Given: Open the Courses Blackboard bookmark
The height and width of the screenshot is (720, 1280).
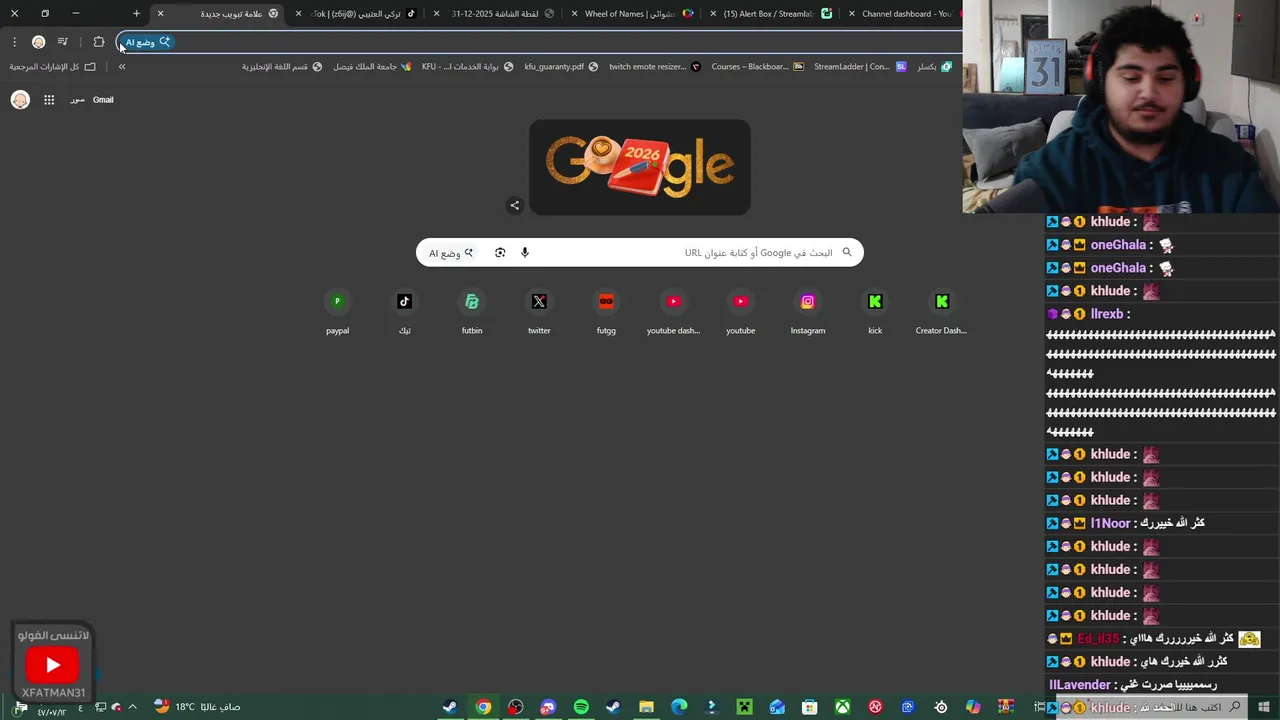Looking at the screenshot, I should click(x=757, y=67).
